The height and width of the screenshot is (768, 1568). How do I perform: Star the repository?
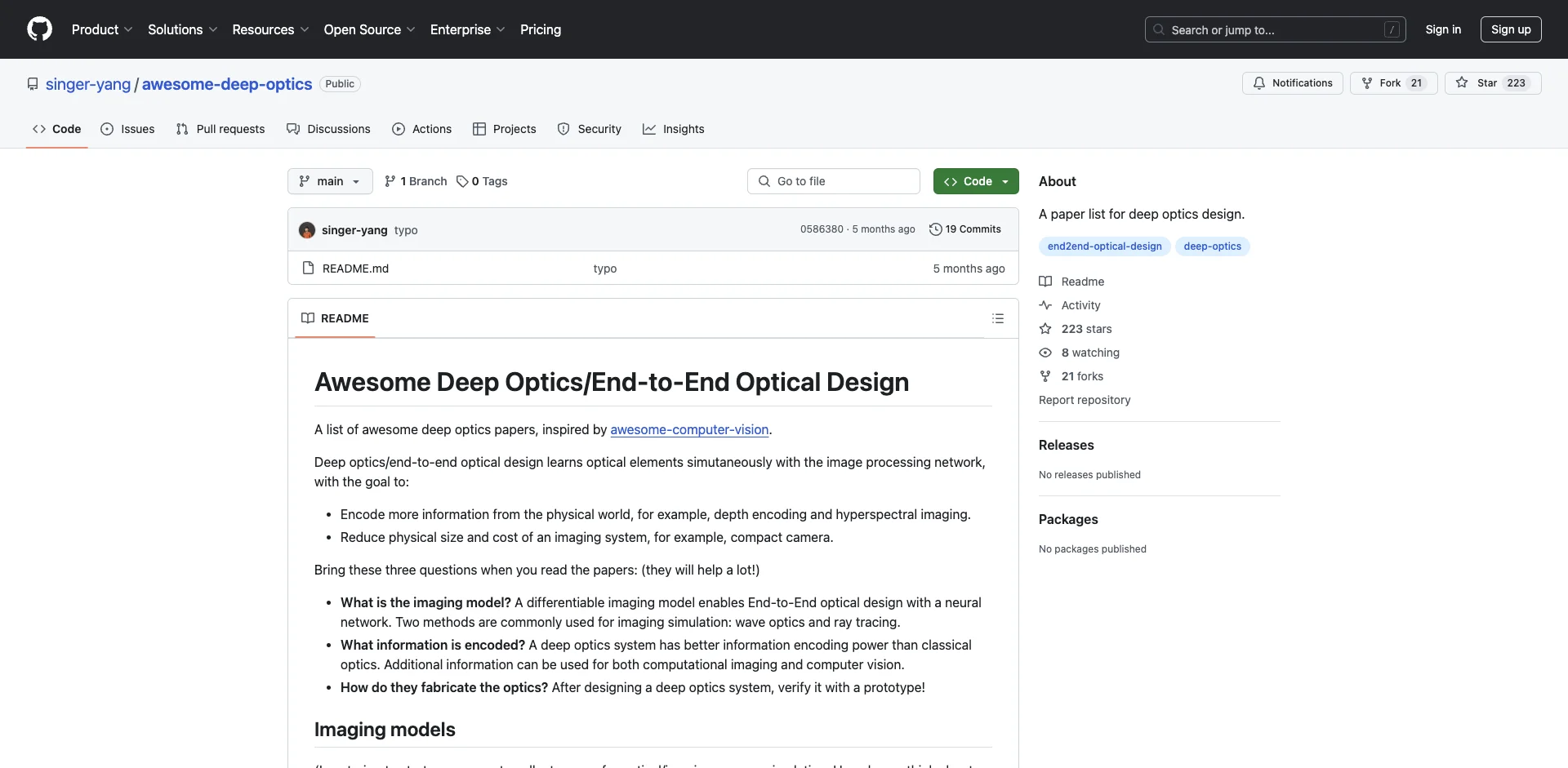pos(1493,83)
